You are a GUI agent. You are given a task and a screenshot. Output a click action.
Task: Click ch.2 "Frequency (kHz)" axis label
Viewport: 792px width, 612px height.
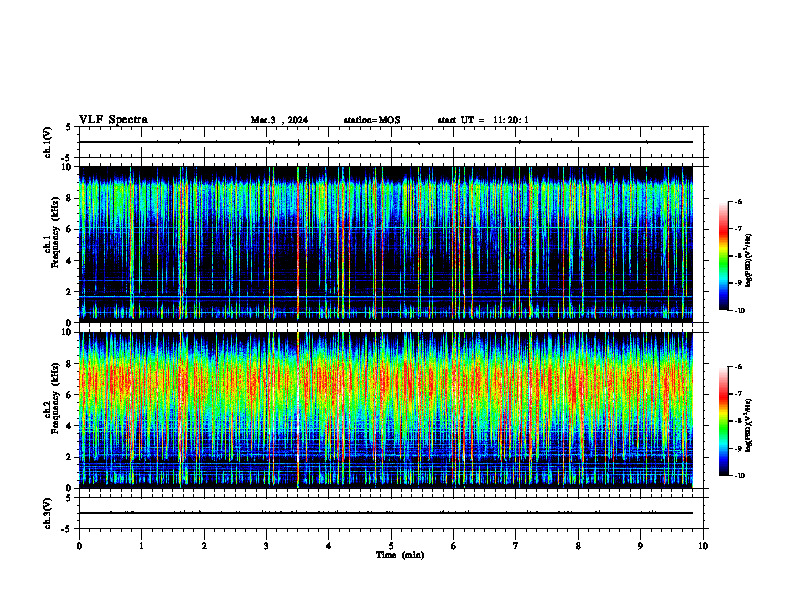(55, 398)
